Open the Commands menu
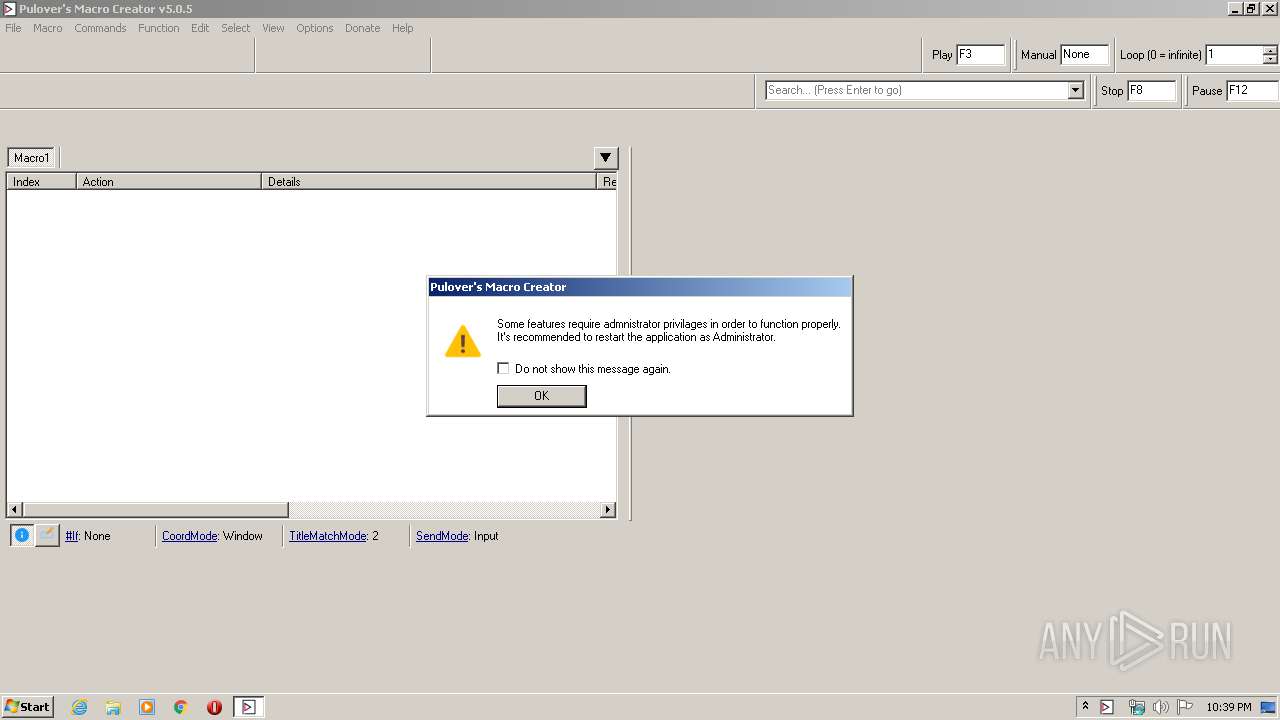 coord(100,28)
